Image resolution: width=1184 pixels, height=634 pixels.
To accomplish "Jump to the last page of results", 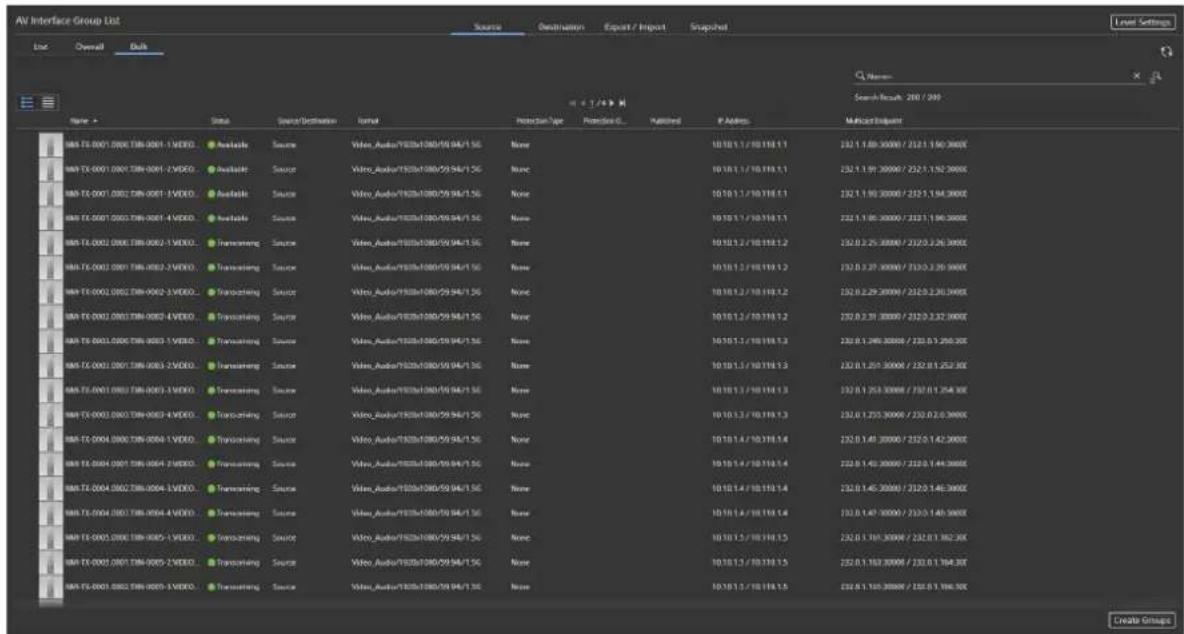I will pyautogui.click(x=622, y=103).
